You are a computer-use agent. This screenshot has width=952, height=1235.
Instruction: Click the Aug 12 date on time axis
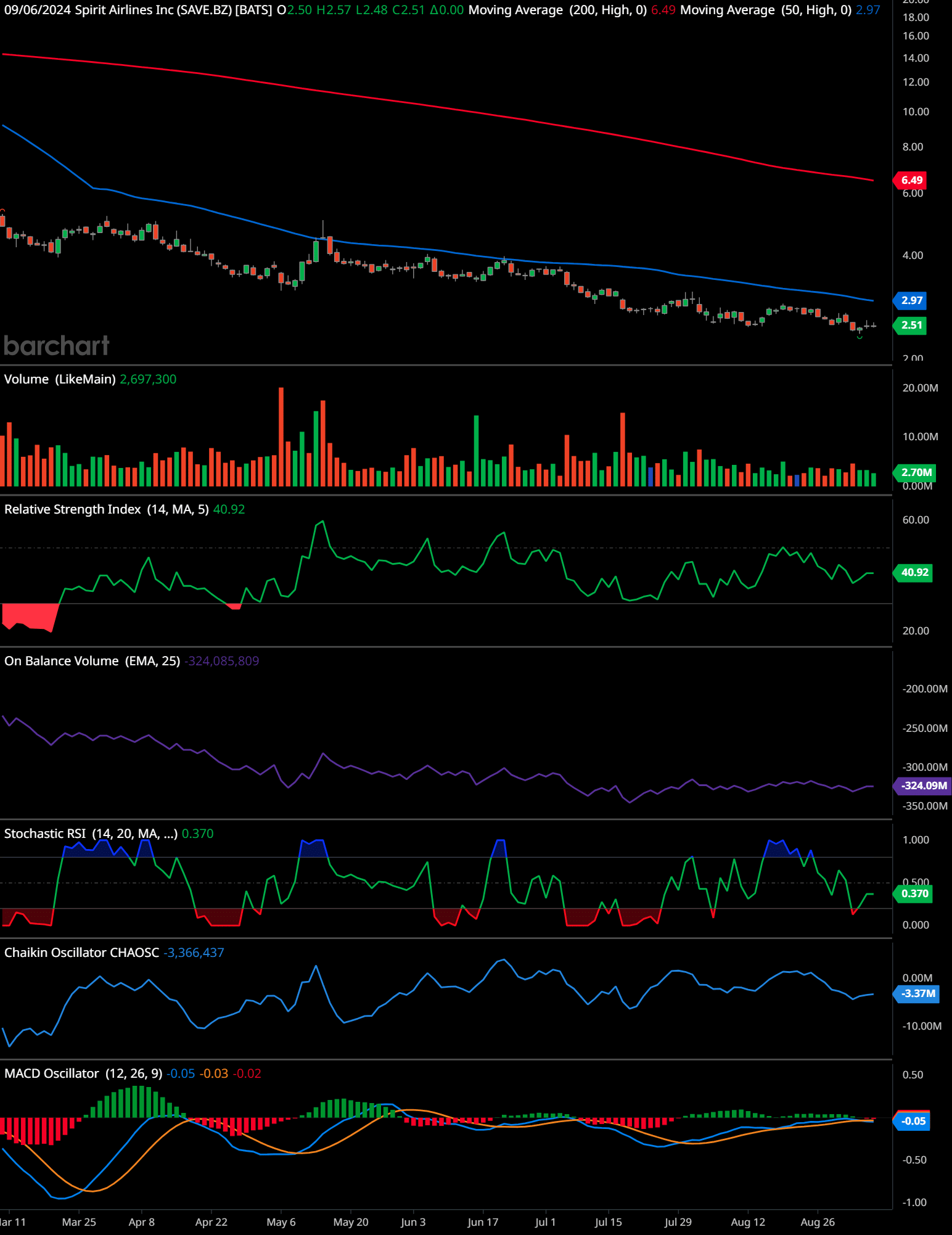tap(748, 1222)
